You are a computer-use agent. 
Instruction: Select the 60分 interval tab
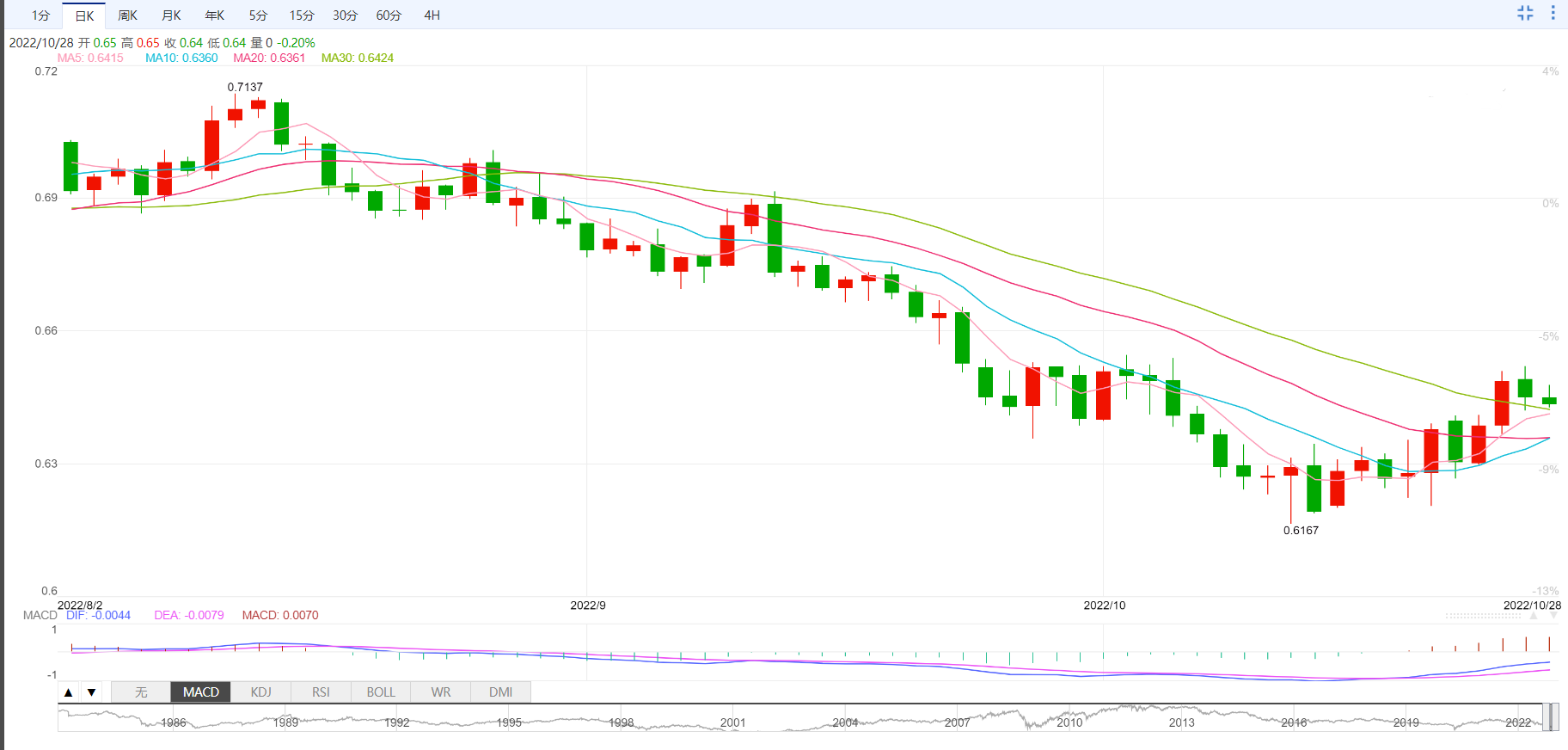point(389,15)
